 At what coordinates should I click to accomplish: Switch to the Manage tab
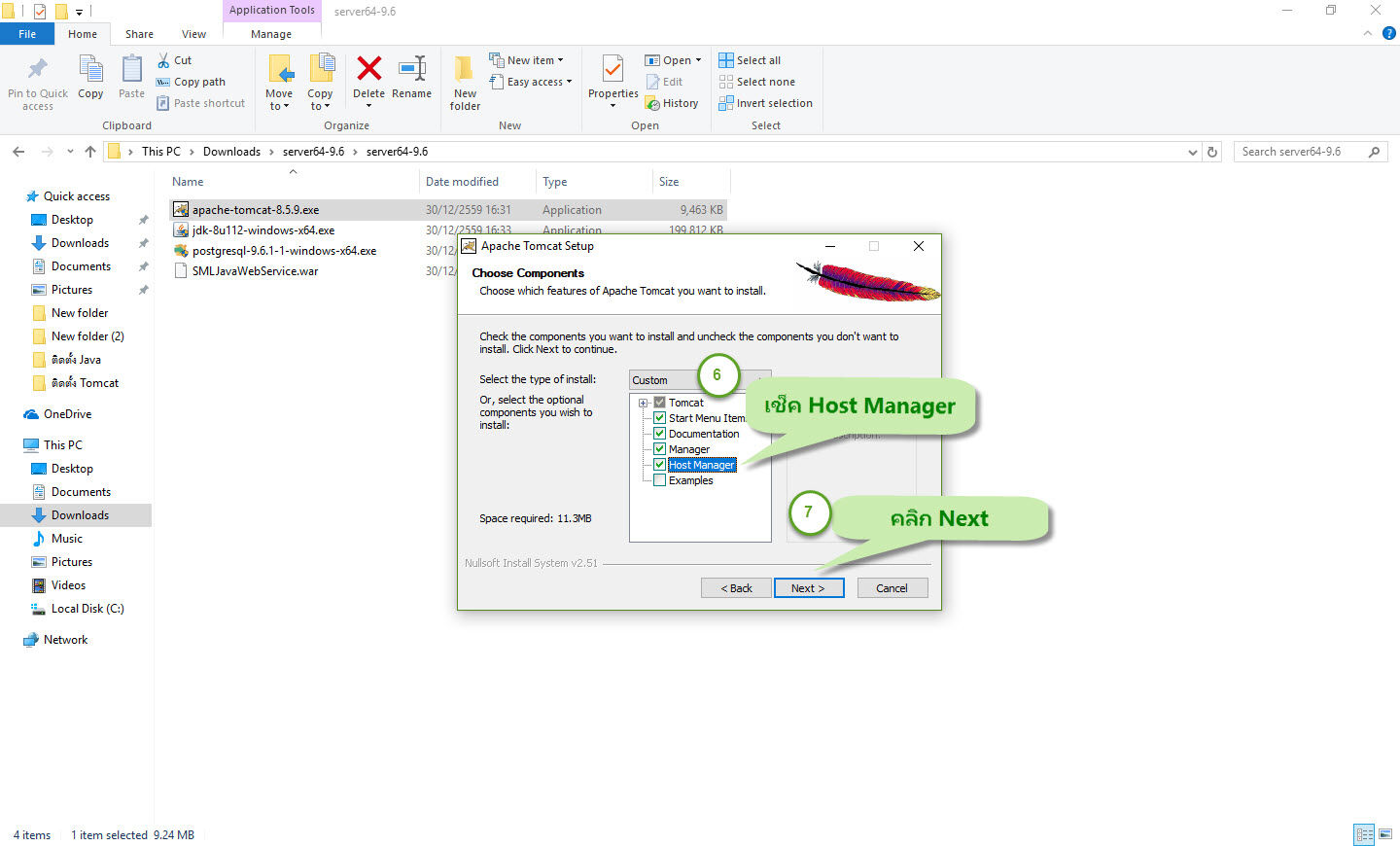coord(271,34)
